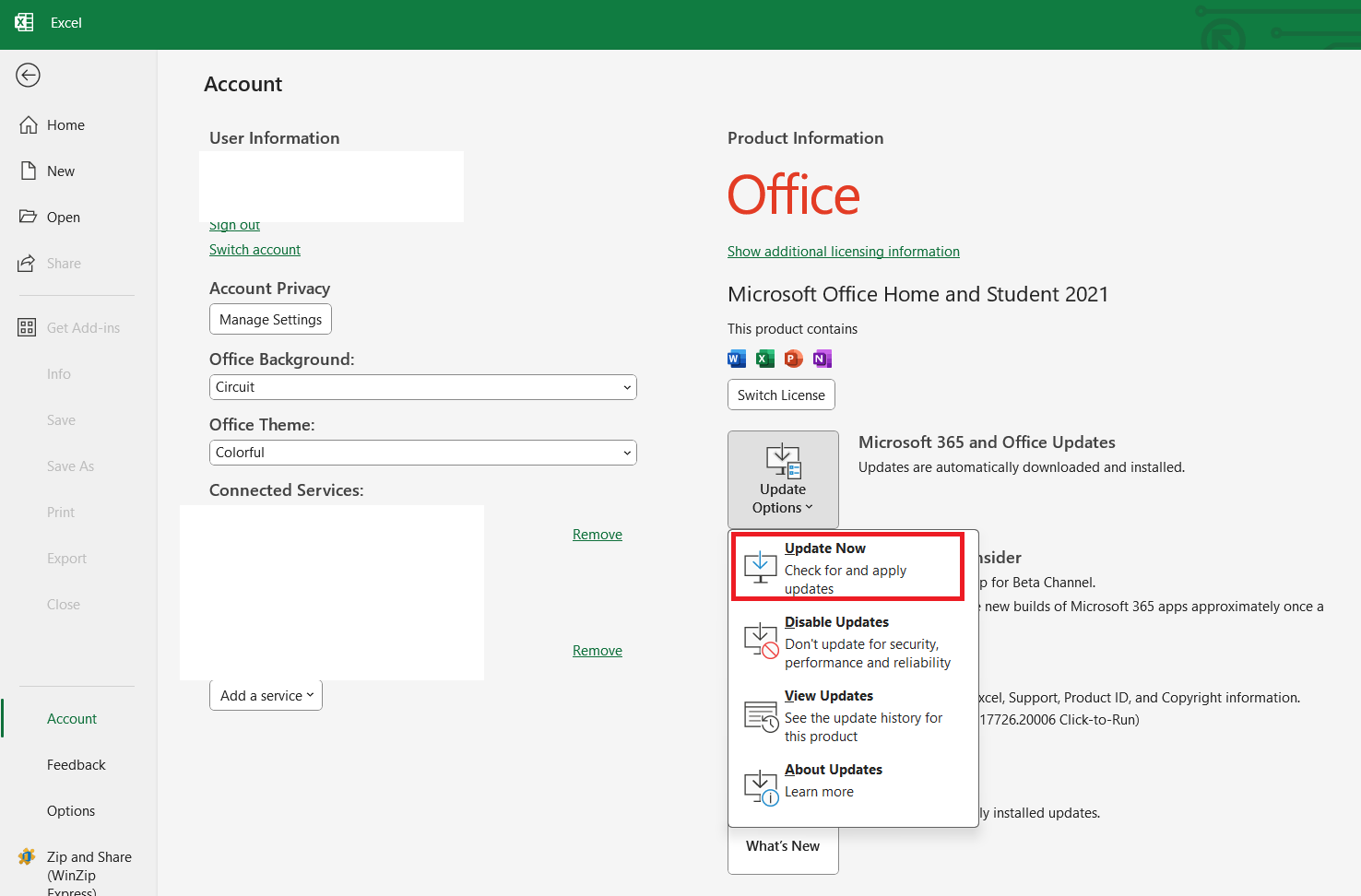Click the About Updates info icon
This screenshot has width=1361, height=896.
coord(762,788)
